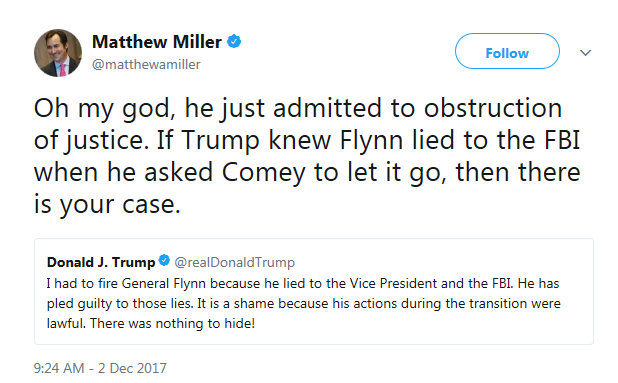Click the @realDonaldTrump handle
Image resolution: width=618 pixels, height=383 pixels.
(235, 262)
